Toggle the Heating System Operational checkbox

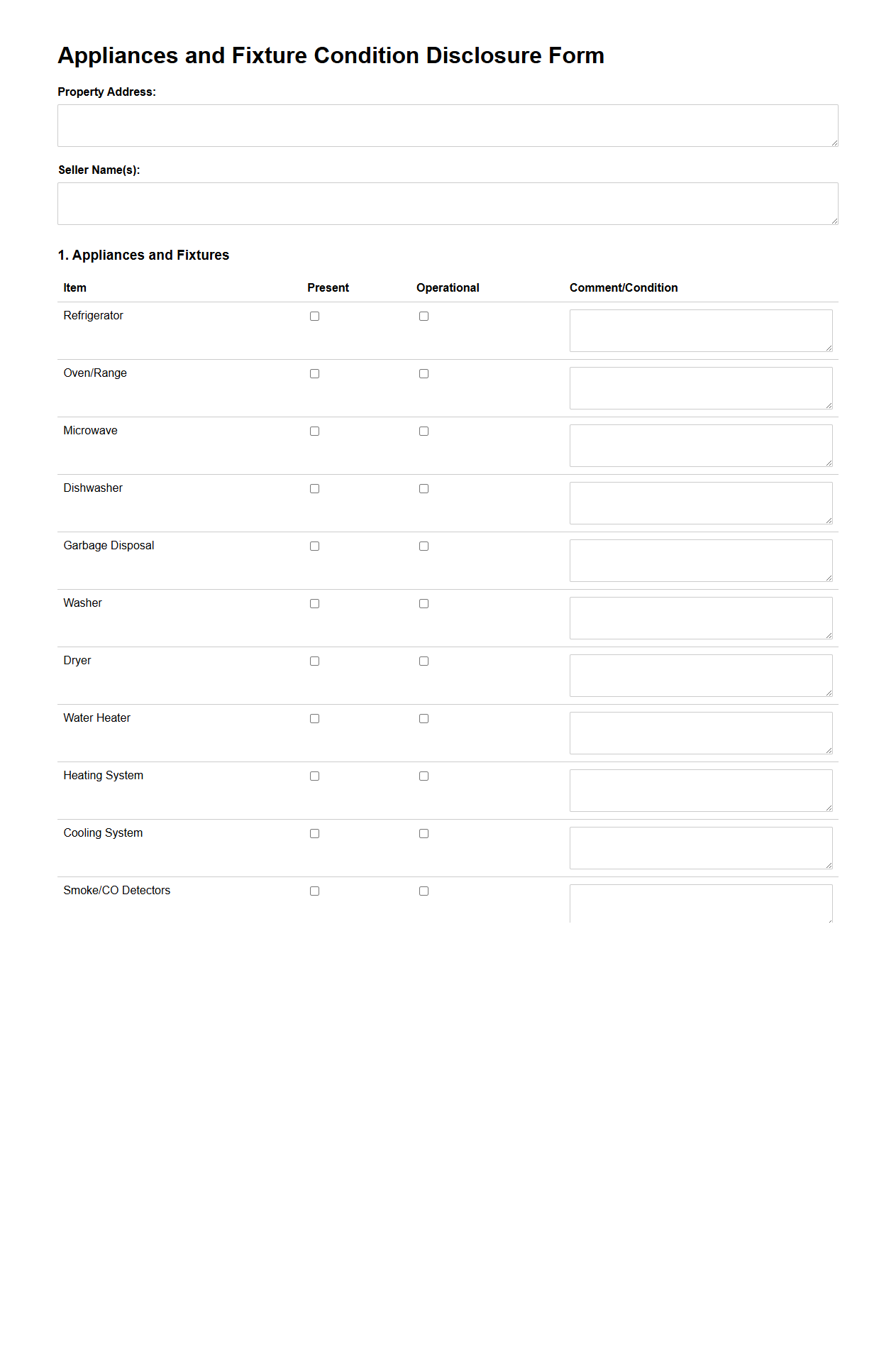click(x=424, y=776)
